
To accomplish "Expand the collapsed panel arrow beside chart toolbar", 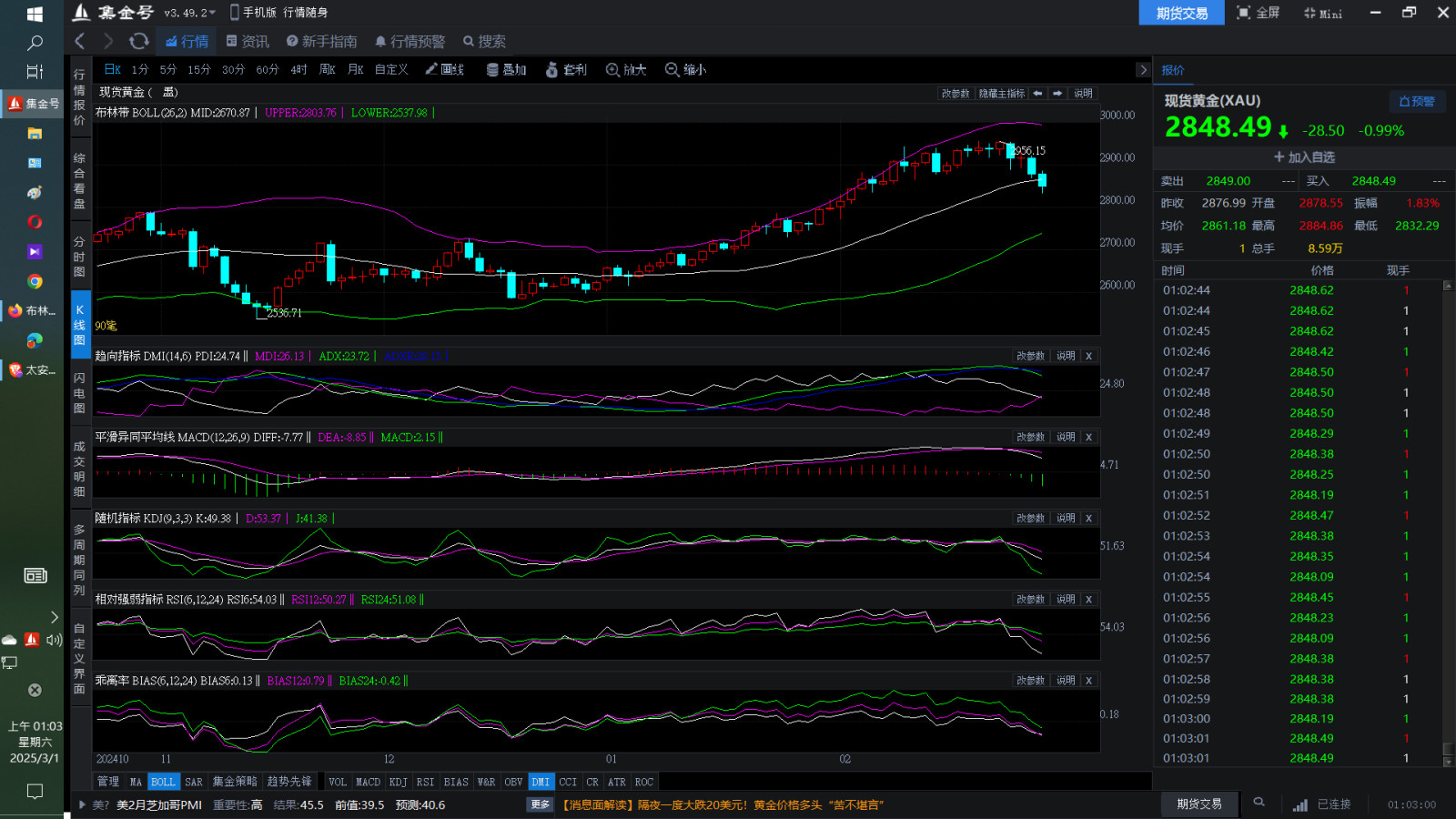I will tap(1143, 70).
